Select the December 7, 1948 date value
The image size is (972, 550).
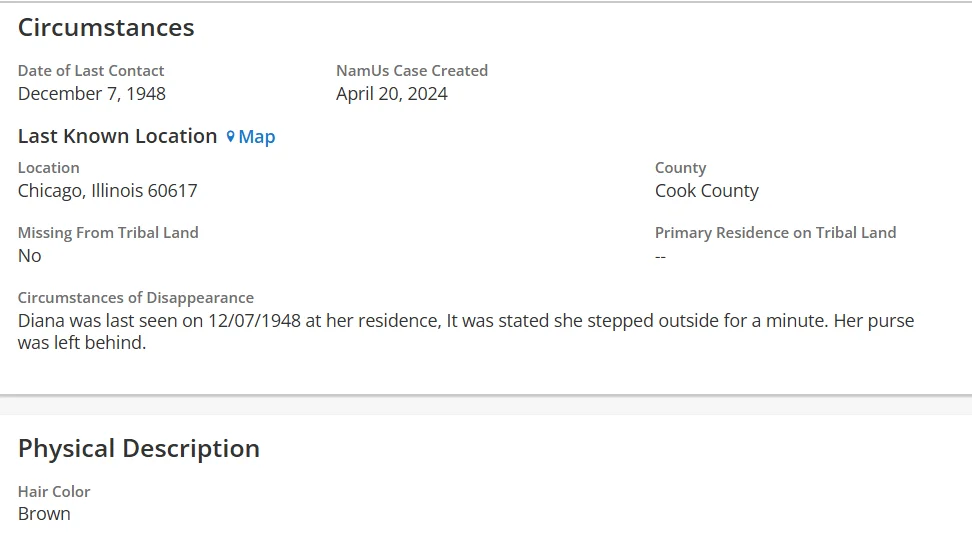tap(92, 94)
